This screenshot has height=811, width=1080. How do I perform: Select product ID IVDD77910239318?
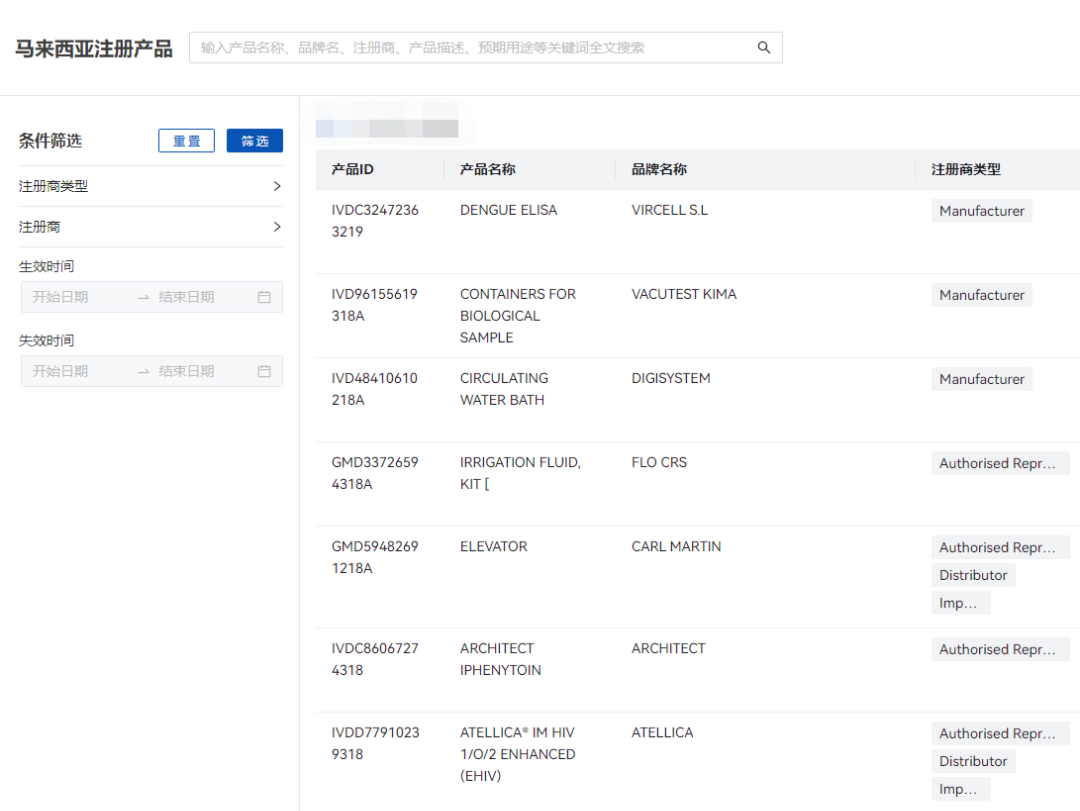pos(375,743)
